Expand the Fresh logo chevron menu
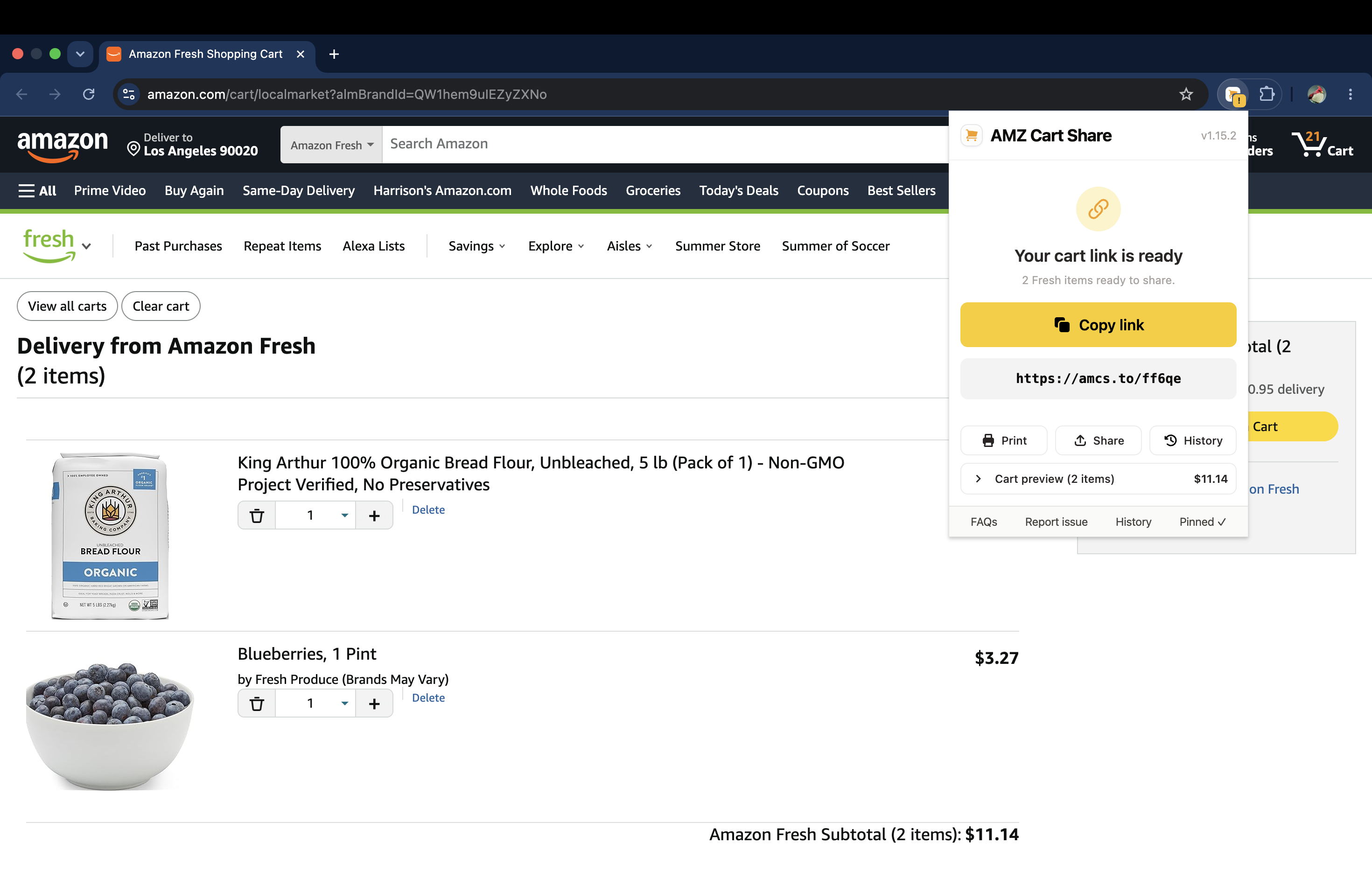Screen dimensions: 1372x892 click(86, 246)
